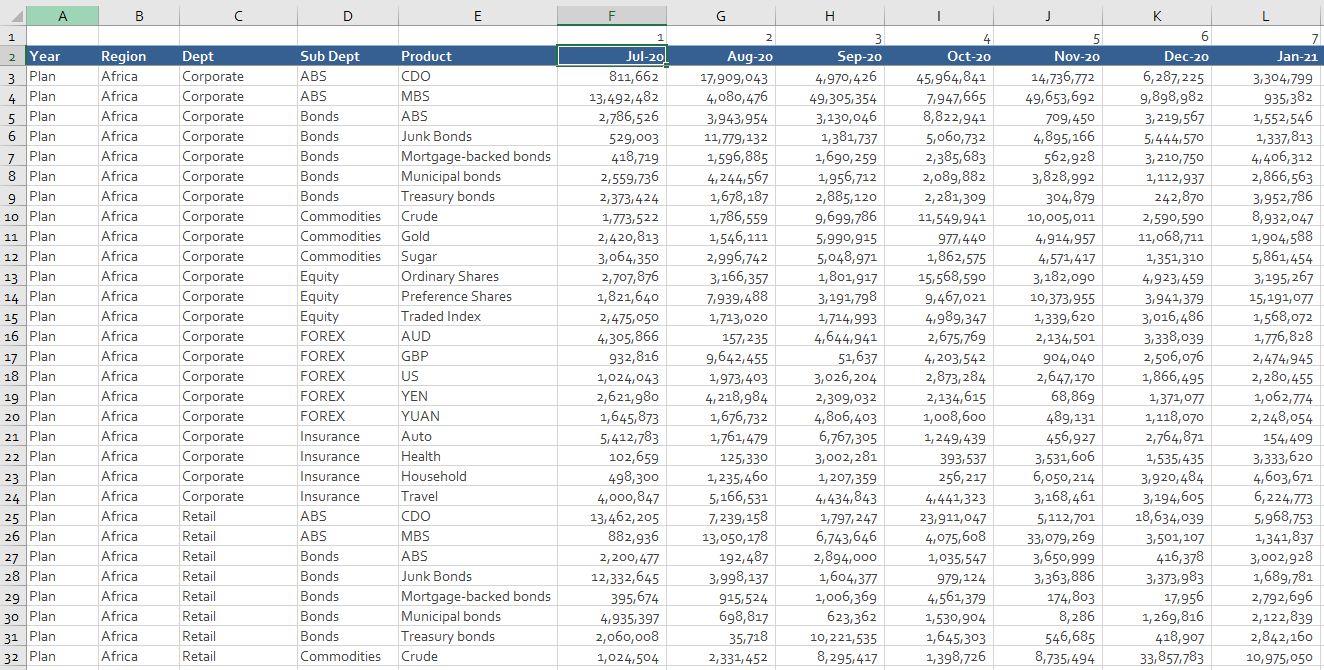Screen dimensions: 1324x670
Task: Click the Sugar product cell
Action: coord(478,256)
